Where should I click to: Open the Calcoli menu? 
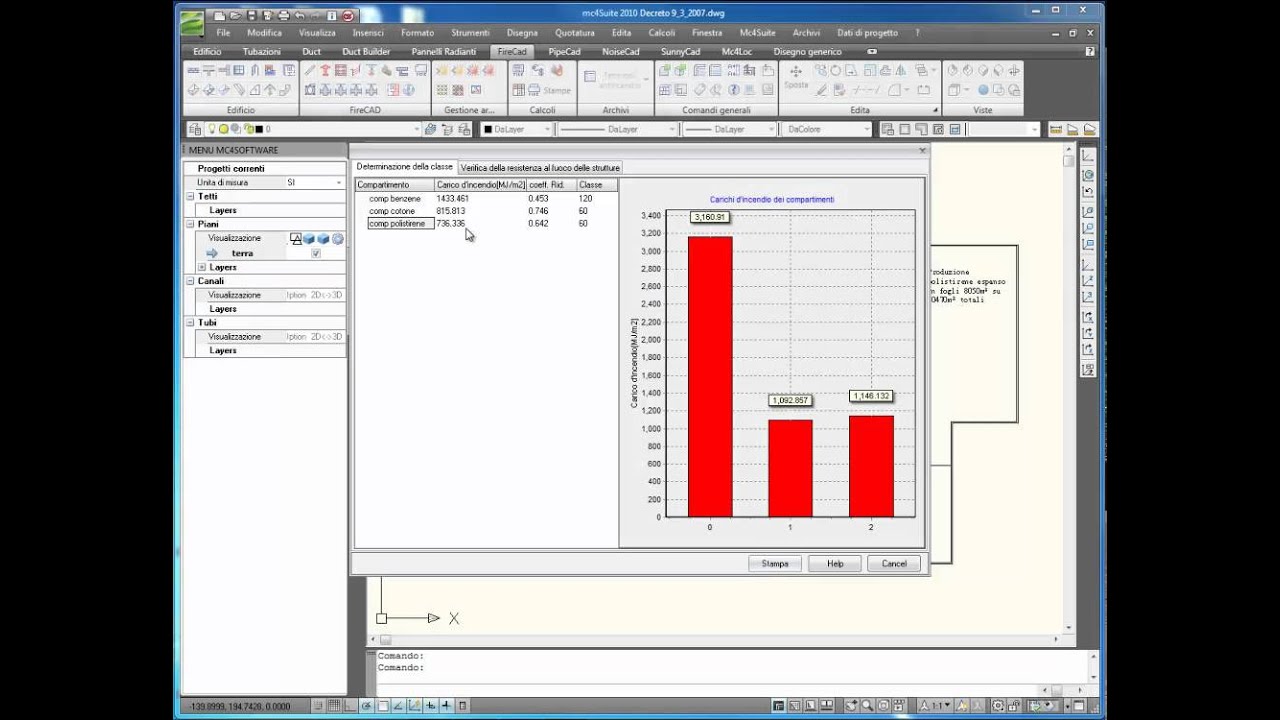[x=662, y=33]
